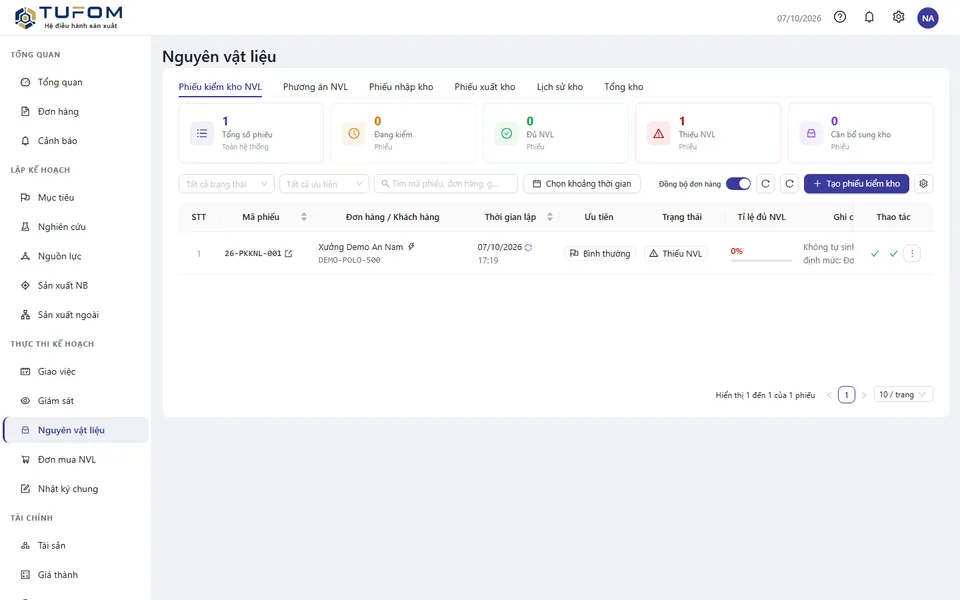Click the warning triangle icon on the Thiếu NVL card
Screen dimensions: 960x600
[659, 133]
